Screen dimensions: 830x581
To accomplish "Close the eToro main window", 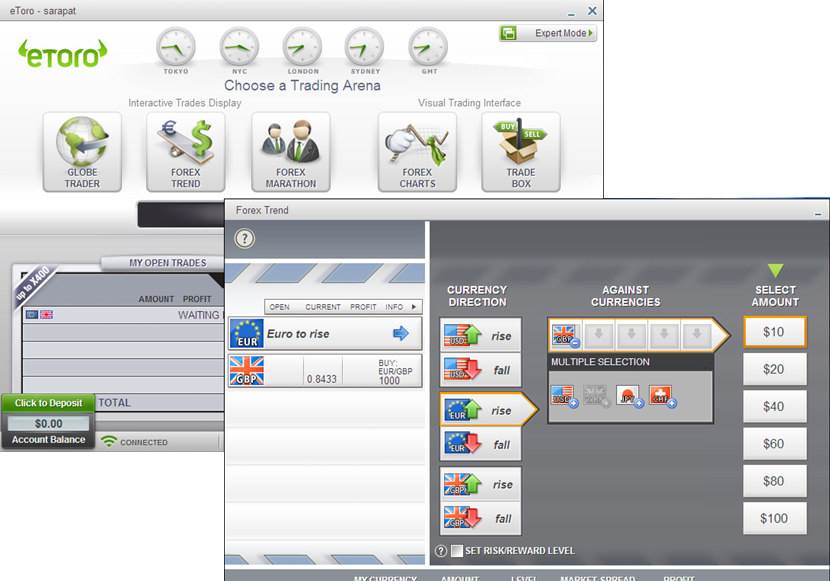I will point(592,11).
